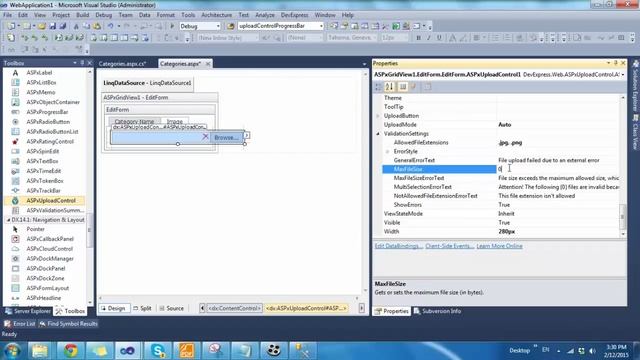Open the Toolbox window options dropdown arrow
640x360 pixels.
click(75, 63)
